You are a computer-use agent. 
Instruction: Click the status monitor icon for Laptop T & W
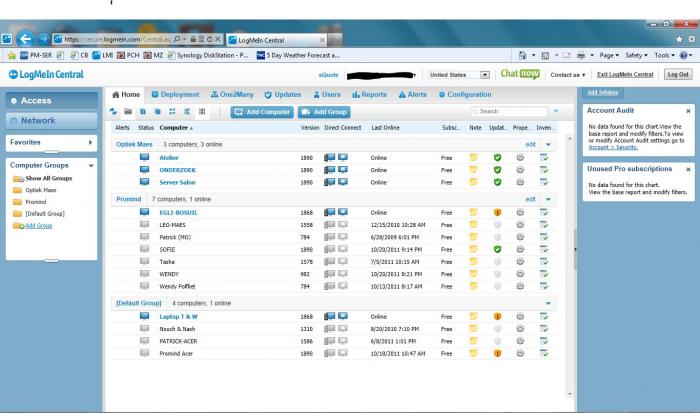[x=144, y=316]
